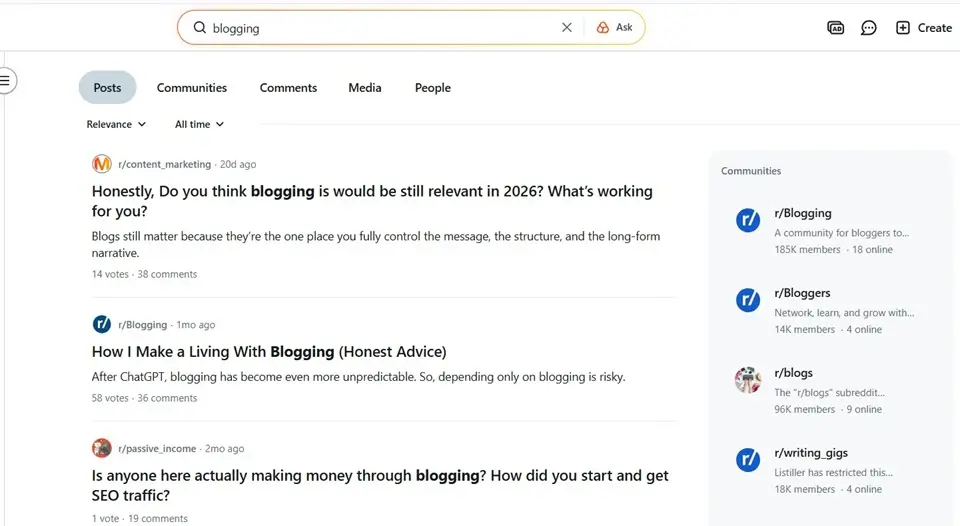
Task: Open r/blogs in Communities sidebar
Action: [x=793, y=372]
